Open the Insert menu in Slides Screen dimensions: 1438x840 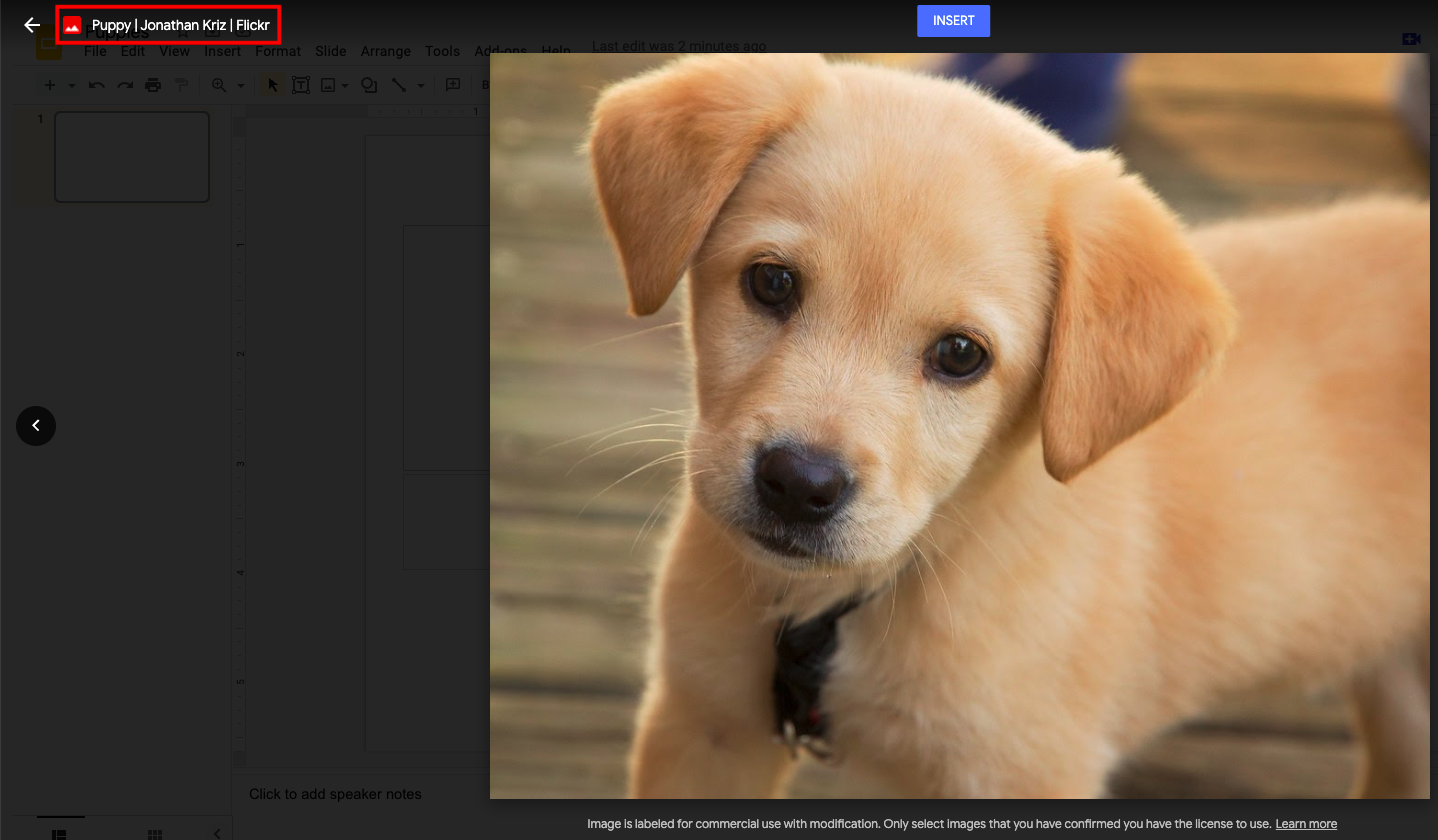click(x=223, y=52)
